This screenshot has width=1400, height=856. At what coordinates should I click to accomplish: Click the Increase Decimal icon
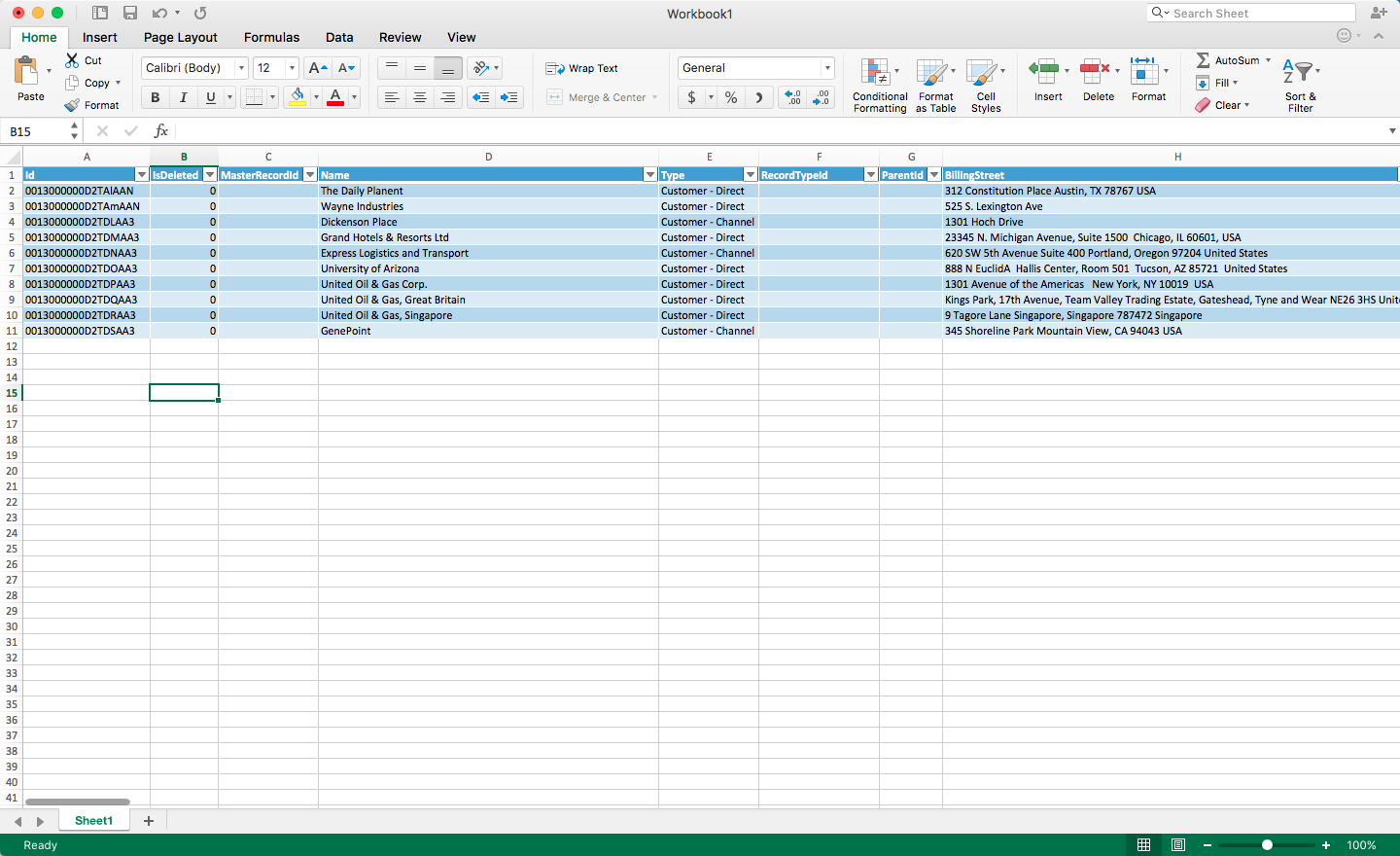pos(793,97)
